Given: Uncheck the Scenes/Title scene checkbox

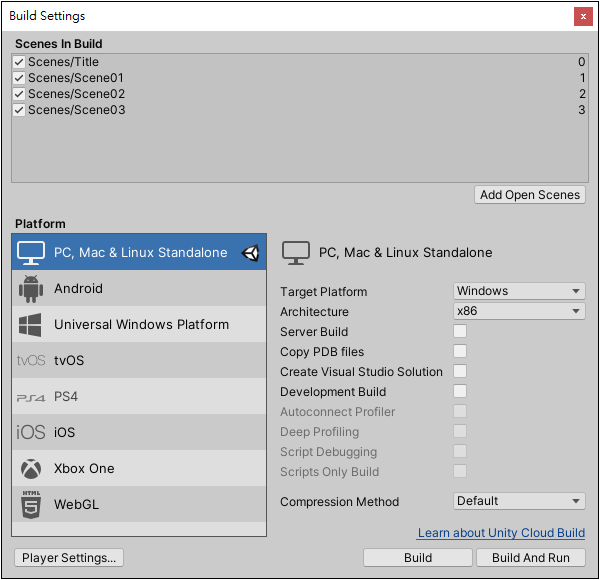Looking at the screenshot, I should coord(19,62).
